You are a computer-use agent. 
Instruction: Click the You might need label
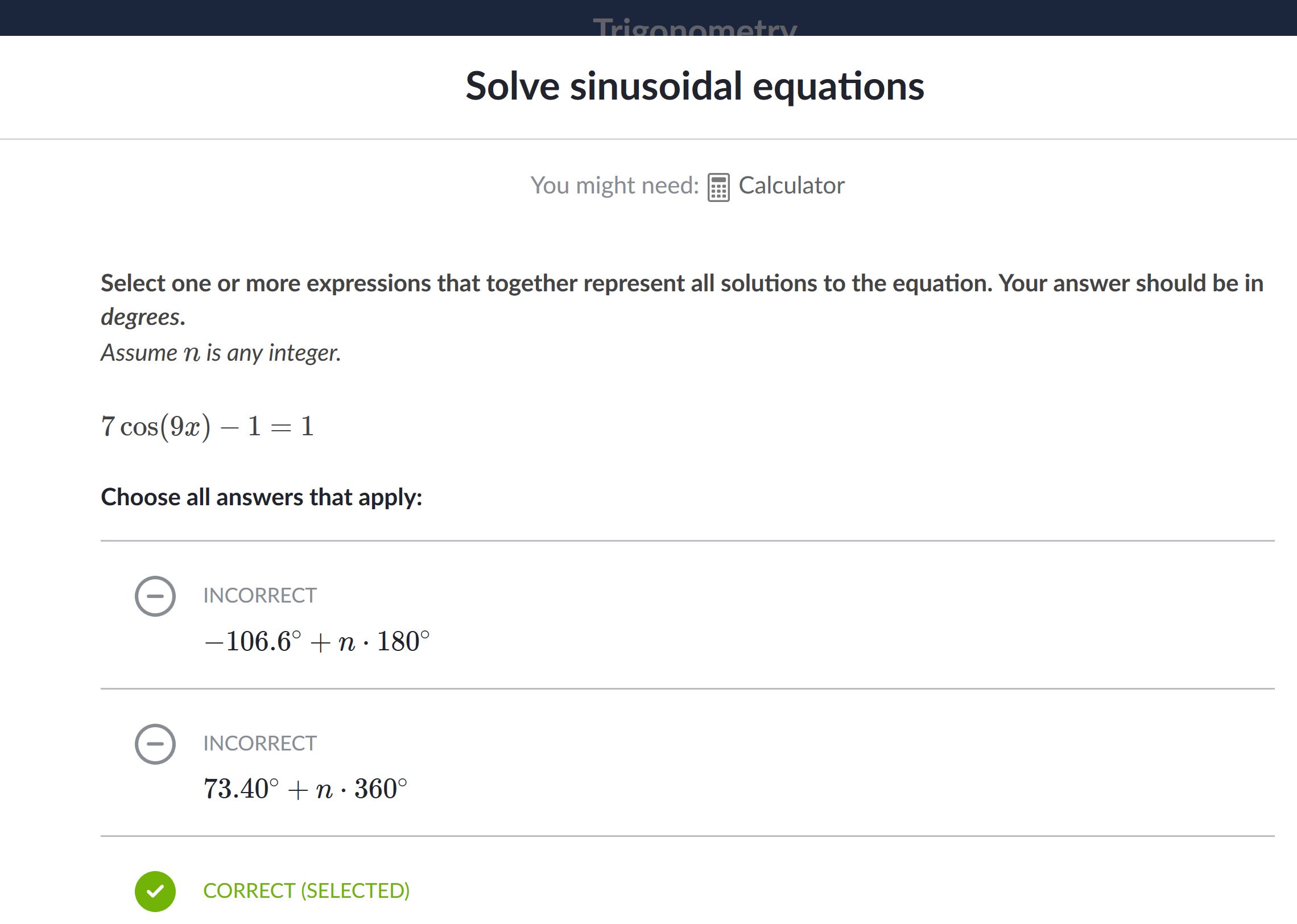click(x=615, y=185)
